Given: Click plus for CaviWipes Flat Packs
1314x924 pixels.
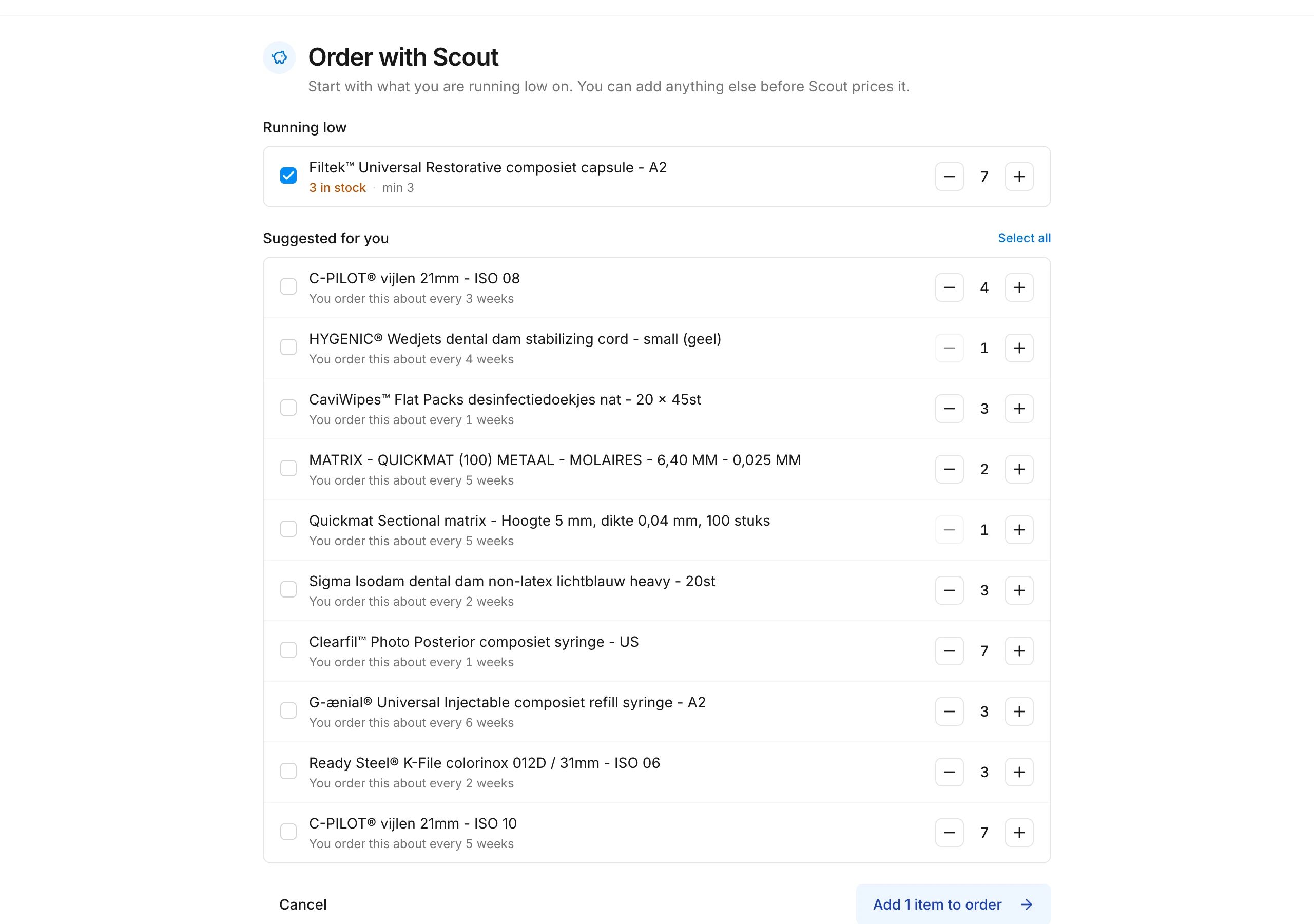Looking at the screenshot, I should coord(1019,409).
